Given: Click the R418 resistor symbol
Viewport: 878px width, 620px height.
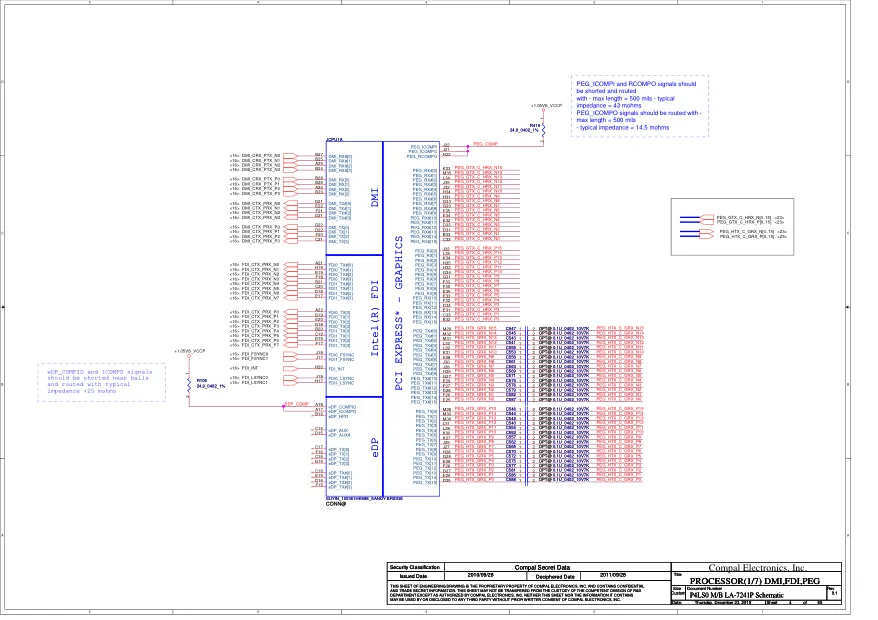Looking at the screenshot, I should click(543, 130).
